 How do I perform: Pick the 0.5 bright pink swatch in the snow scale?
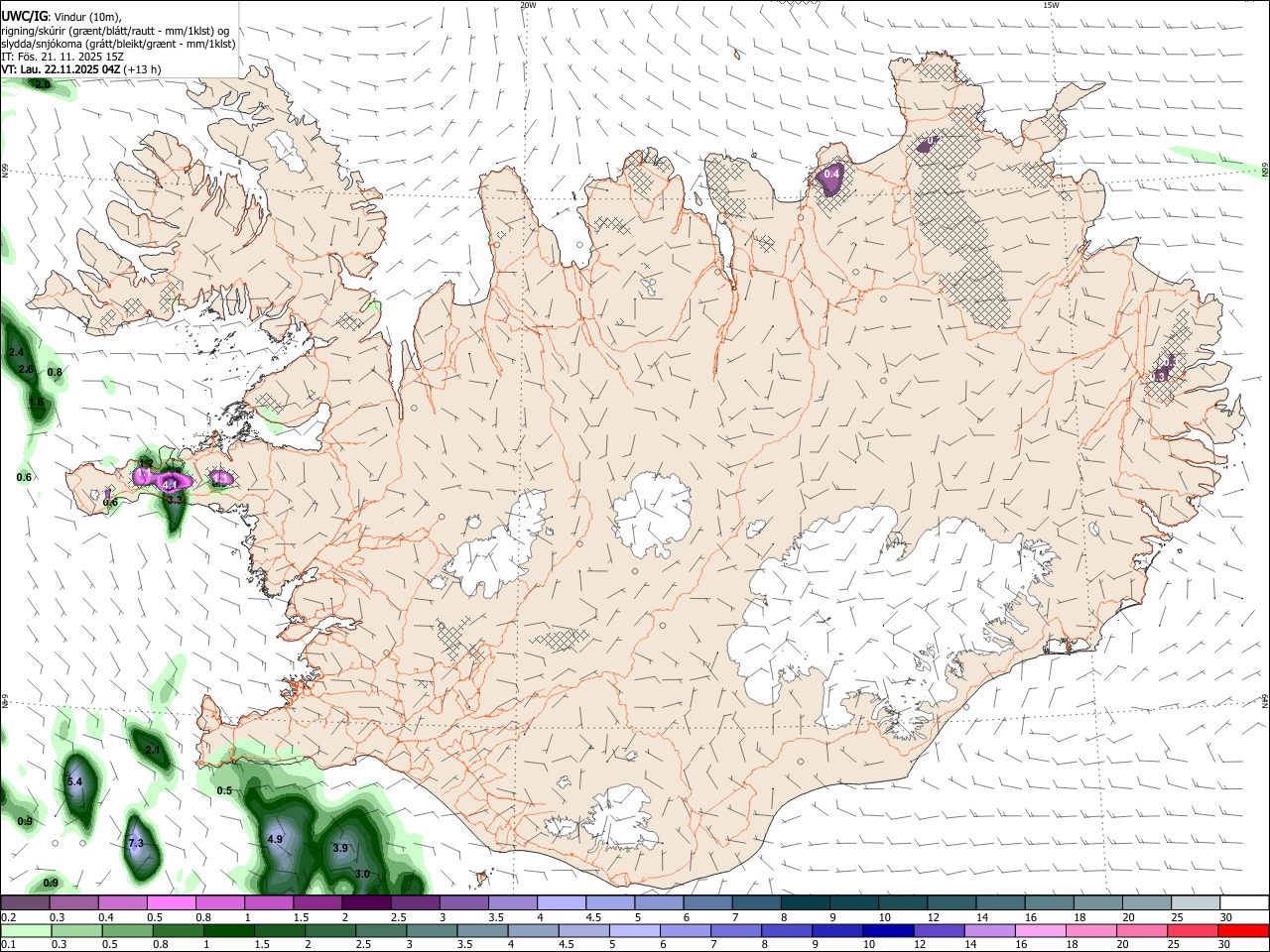coord(172,903)
